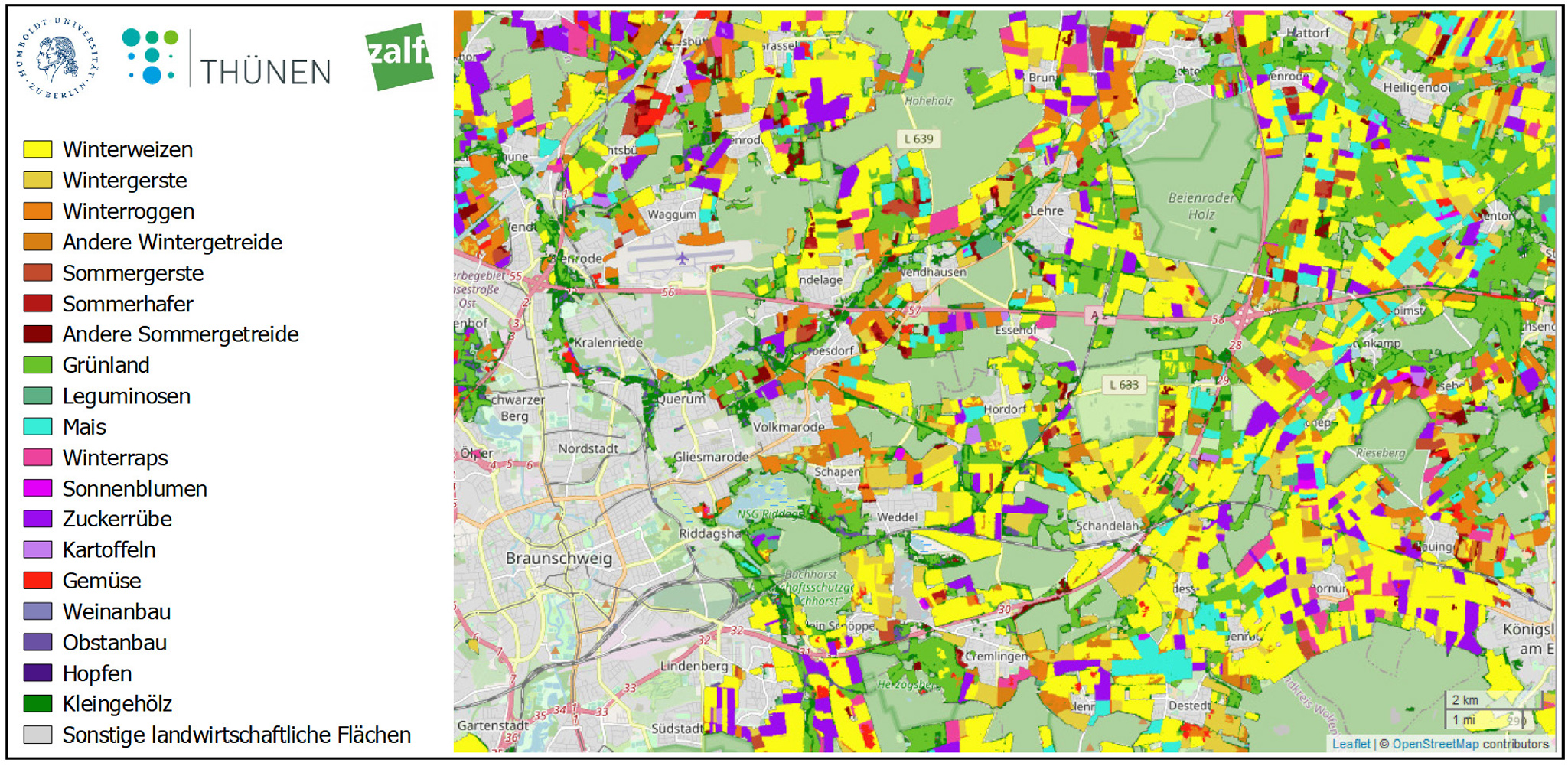Viewport: 1568px width, 766px height.
Task: Click the airport airplane icon on map
Action: (682, 258)
